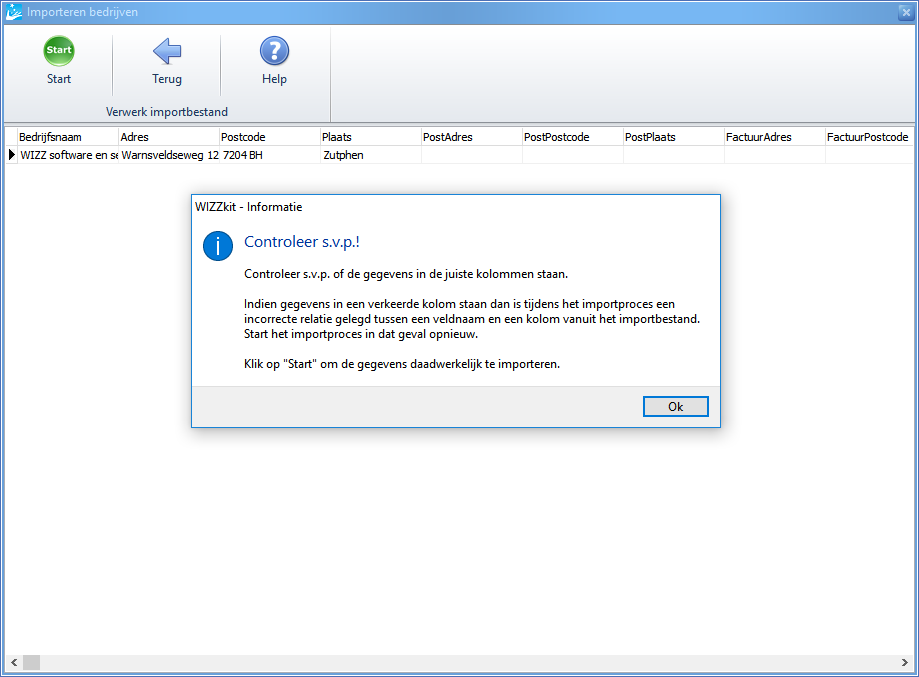This screenshot has height=677, width=919.
Task: Click the Postcode column header
Action: [269, 137]
